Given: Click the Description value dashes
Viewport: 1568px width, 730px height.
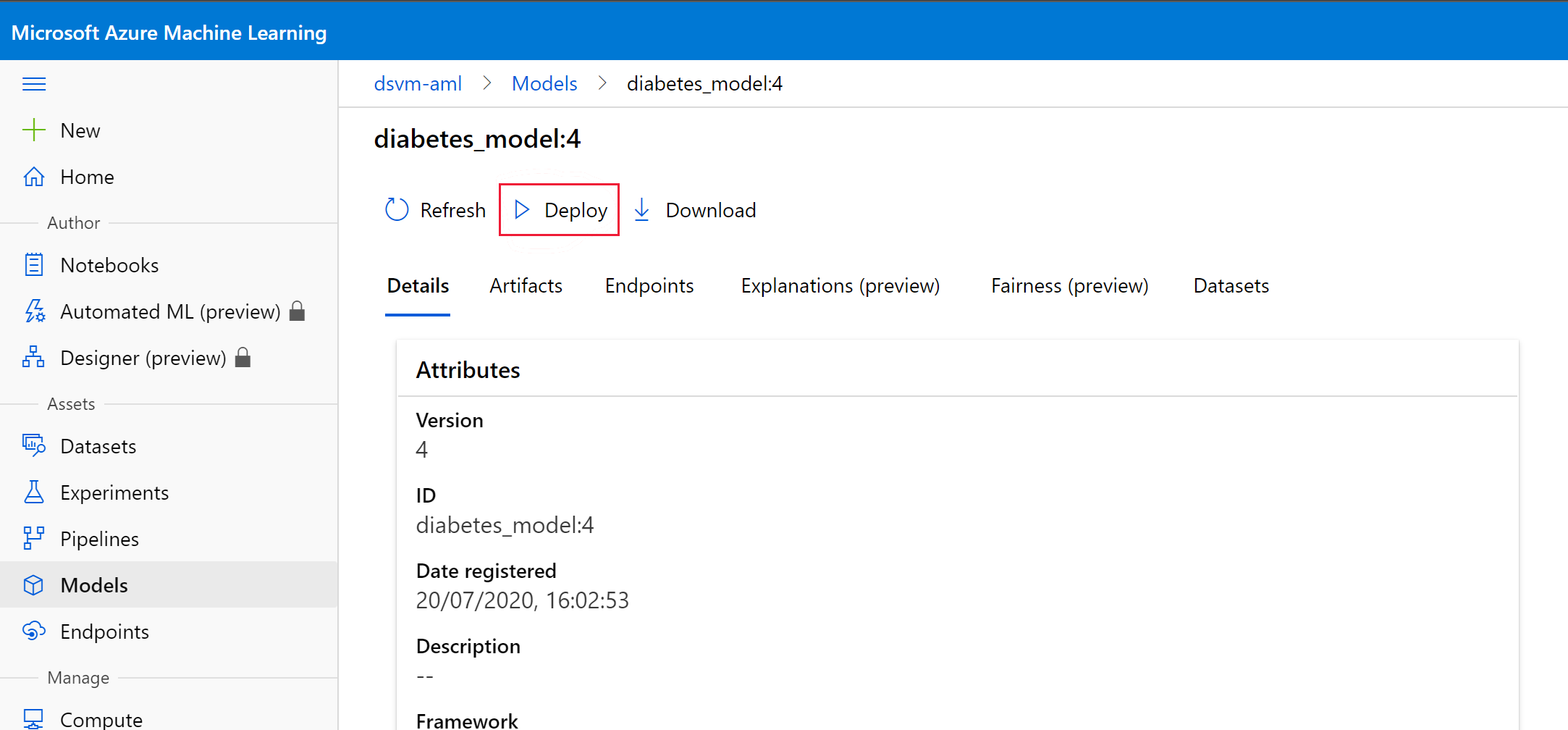Looking at the screenshot, I should pos(425,676).
